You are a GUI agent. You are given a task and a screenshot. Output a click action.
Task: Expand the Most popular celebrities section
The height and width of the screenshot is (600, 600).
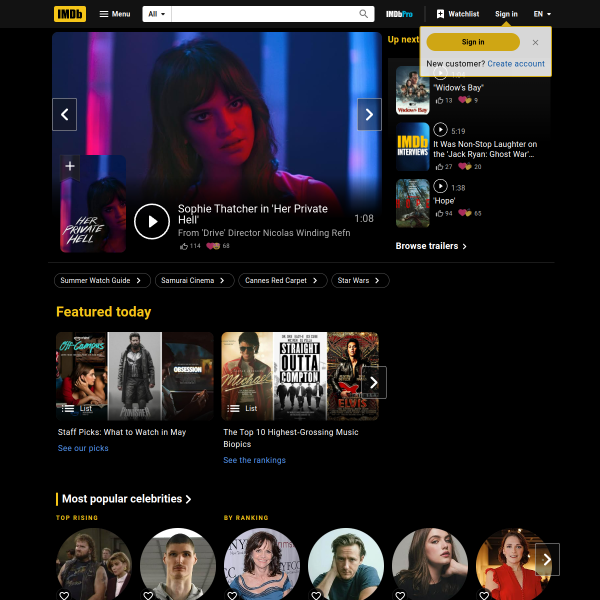click(x=126, y=499)
